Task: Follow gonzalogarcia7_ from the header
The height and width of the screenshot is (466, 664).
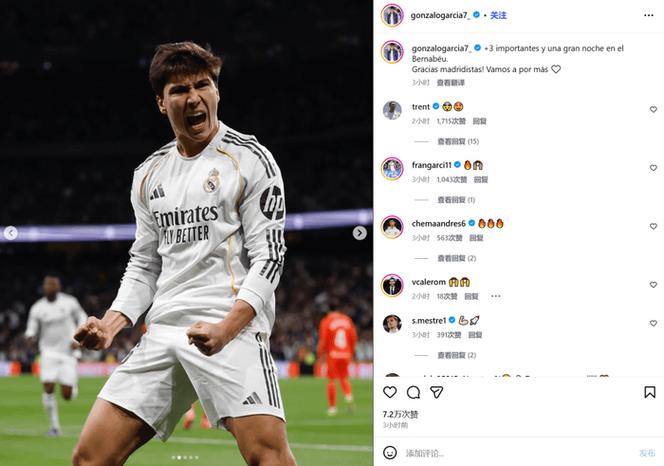Action: click(x=498, y=15)
